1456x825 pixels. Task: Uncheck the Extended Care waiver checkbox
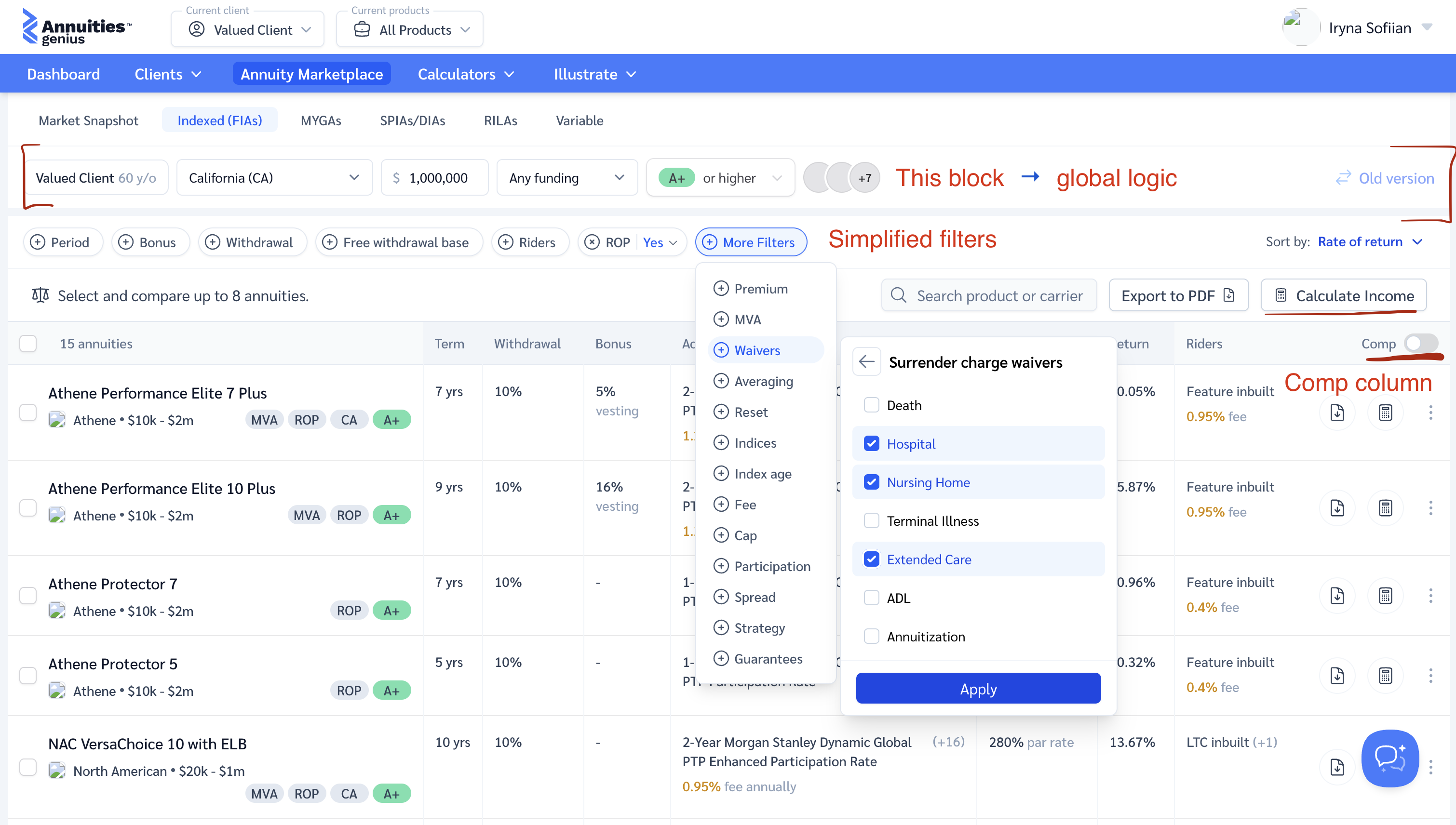tap(871, 559)
